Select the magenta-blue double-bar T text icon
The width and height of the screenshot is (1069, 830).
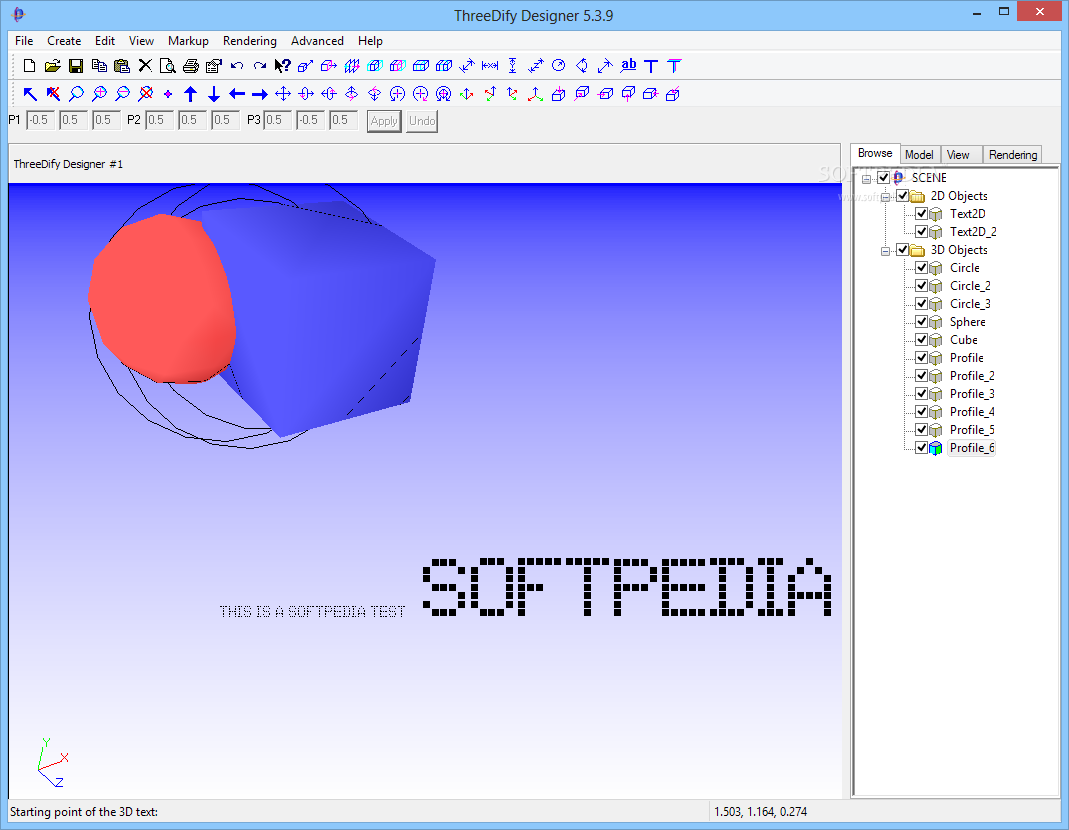pyautogui.click(x=674, y=66)
